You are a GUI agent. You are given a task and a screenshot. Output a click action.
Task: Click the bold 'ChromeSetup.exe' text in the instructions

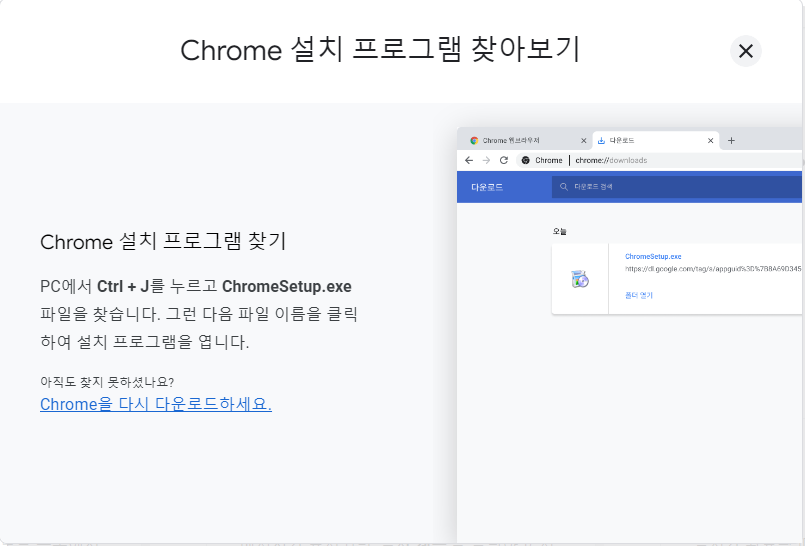click(x=286, y=286)
